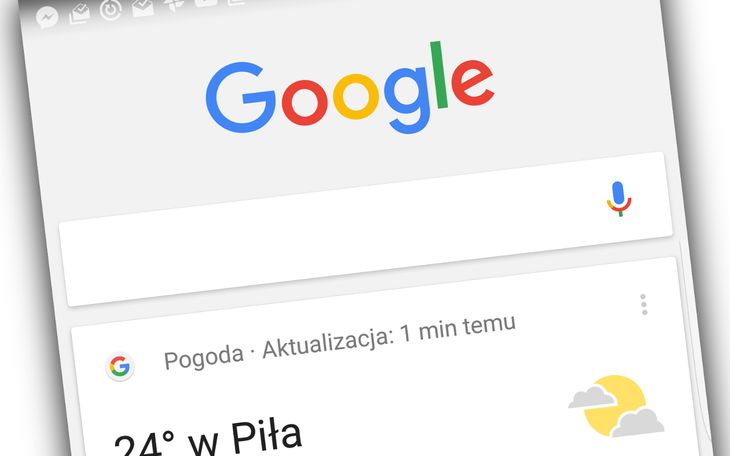Tap the lower-right gray cloud in weather icon
Viewport: 730px width, 456px height.
(638, 423)
